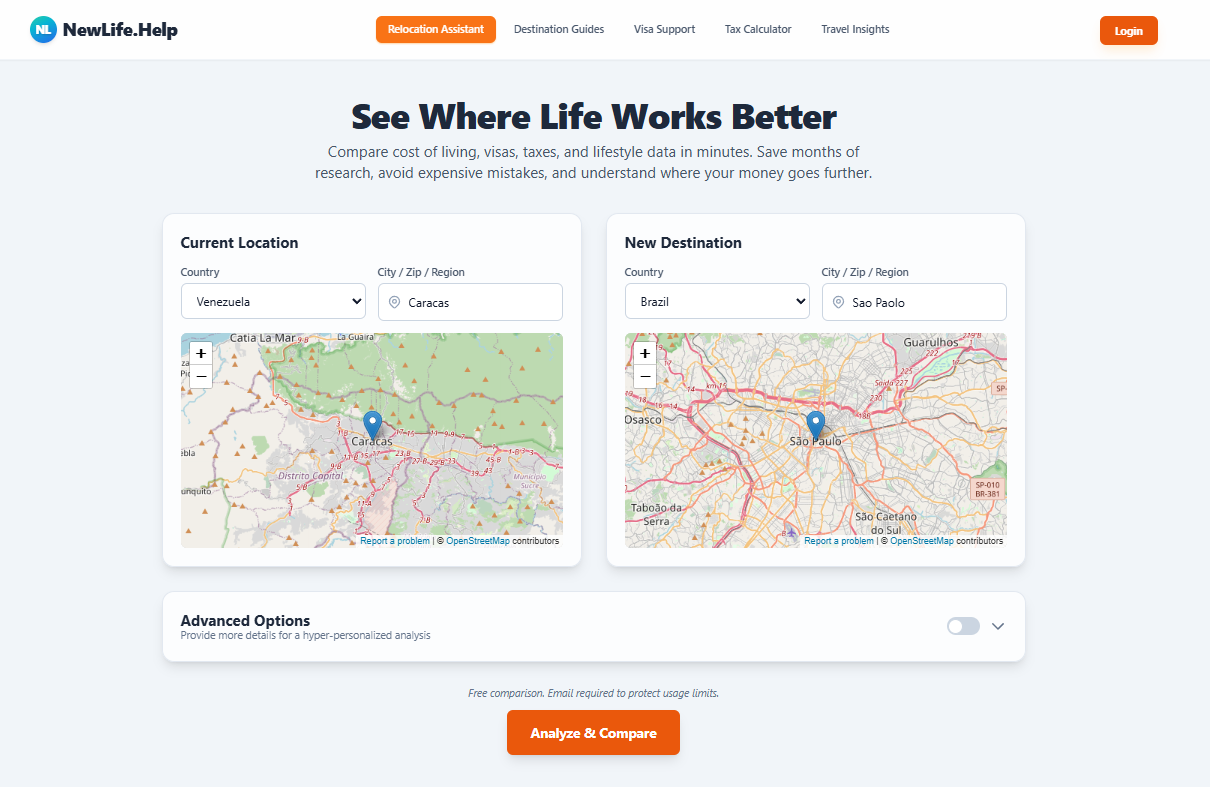Click the location pin icon in the Sao Paolo field
Screen dimensions: 1210x787
[x=838, y=301]
